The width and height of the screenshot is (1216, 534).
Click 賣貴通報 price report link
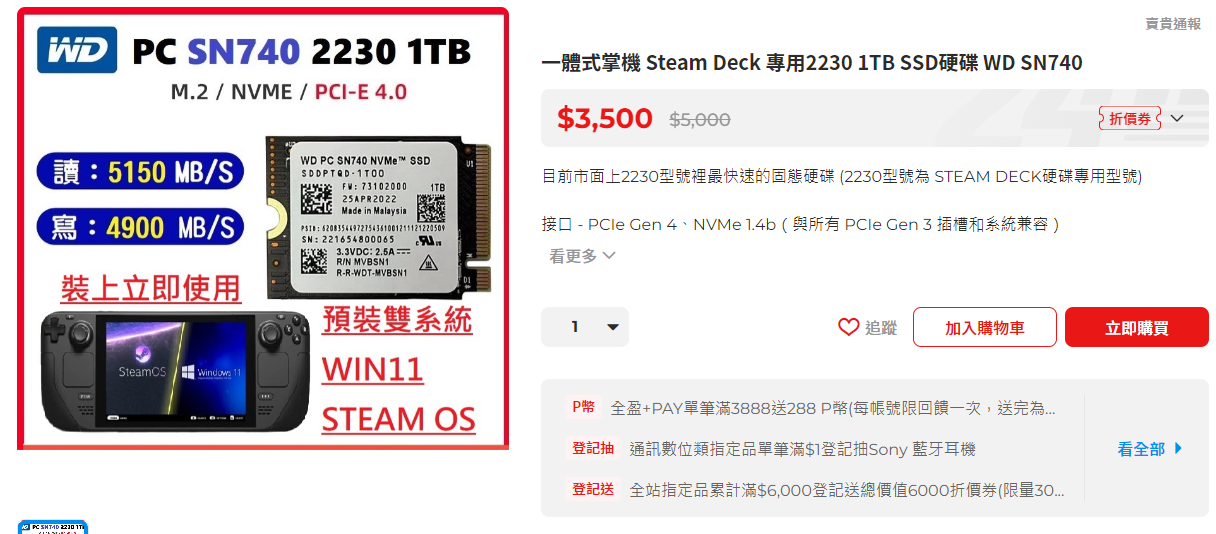[x=1173, y=24]
